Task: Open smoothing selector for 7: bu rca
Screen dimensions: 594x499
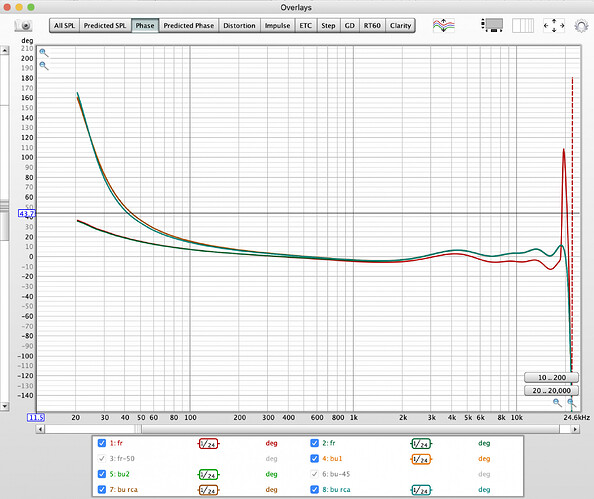Action: [x=208, y=490]
